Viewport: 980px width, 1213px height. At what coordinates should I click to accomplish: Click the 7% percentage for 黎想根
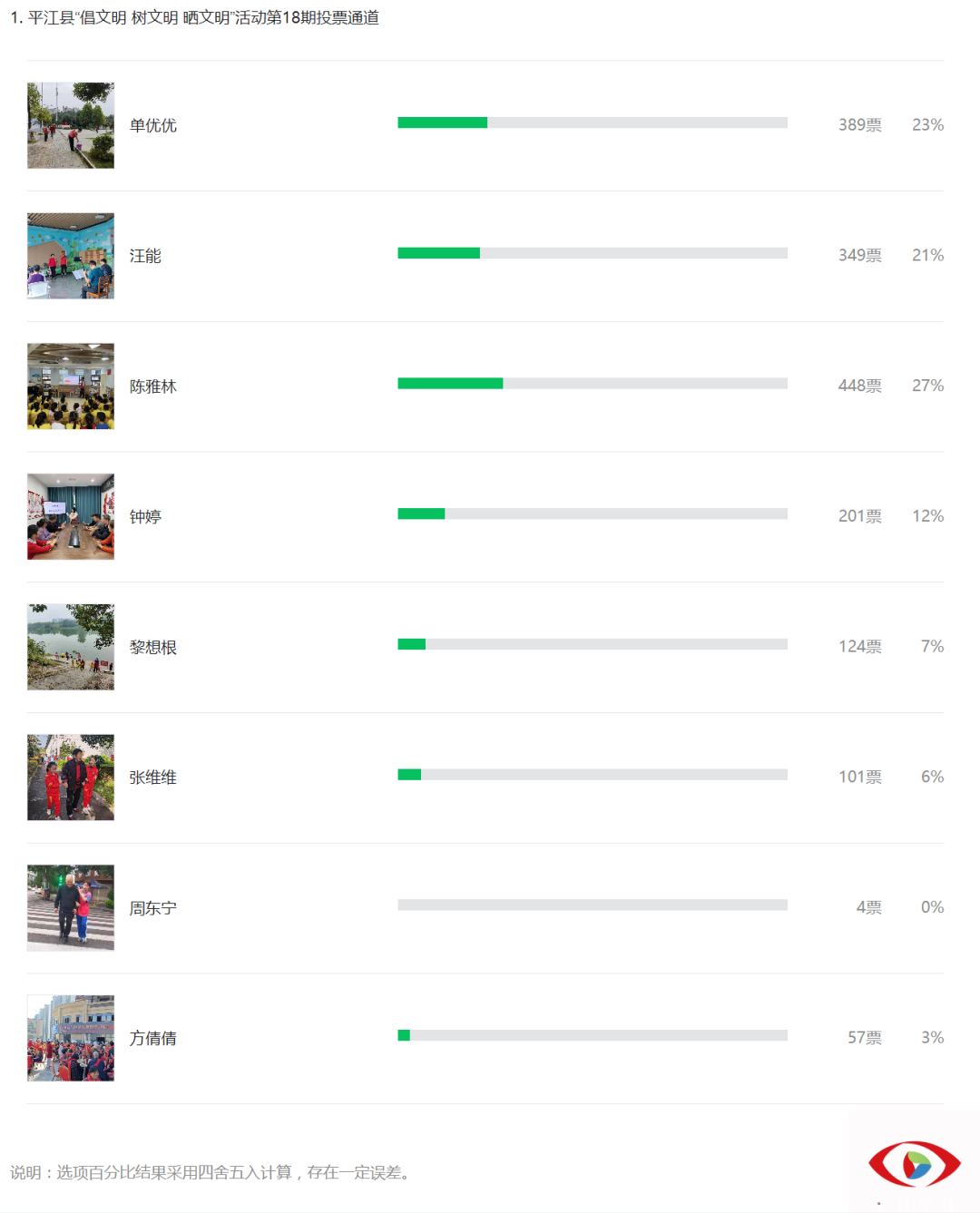[932, 646]
